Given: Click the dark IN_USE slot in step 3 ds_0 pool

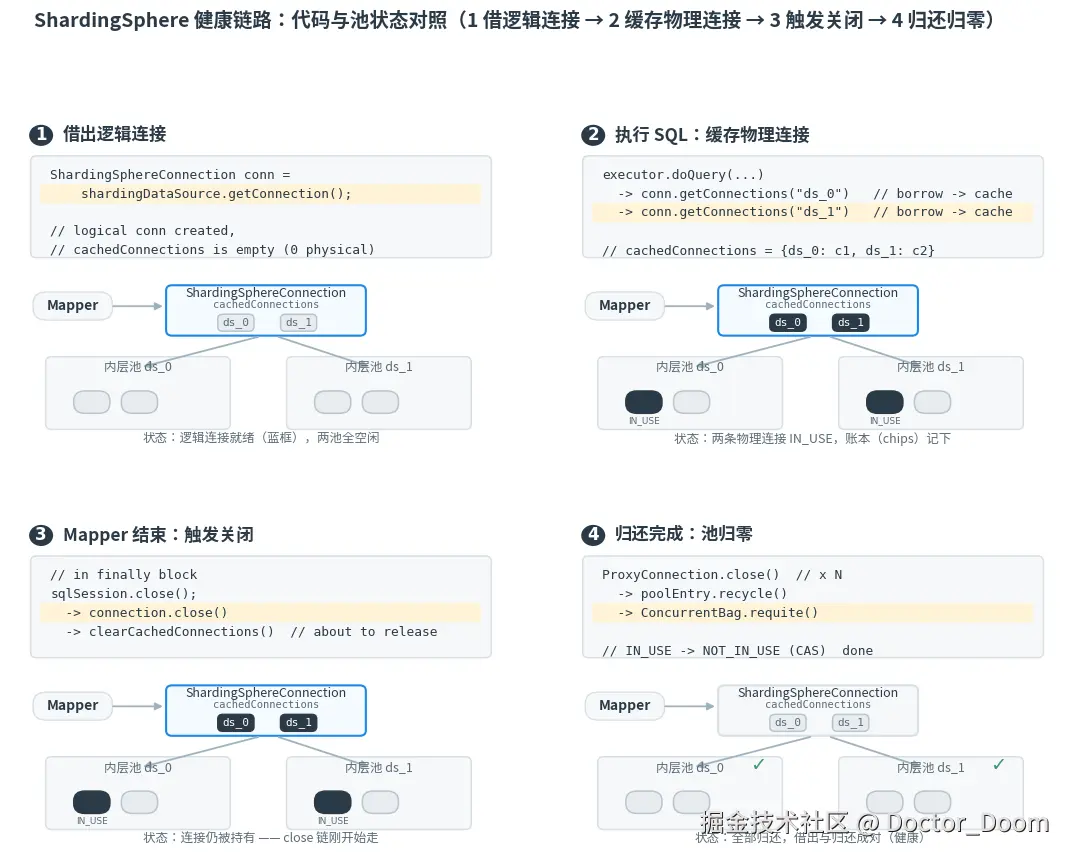Looking at the screenshot, I should [x=92, y=802].
